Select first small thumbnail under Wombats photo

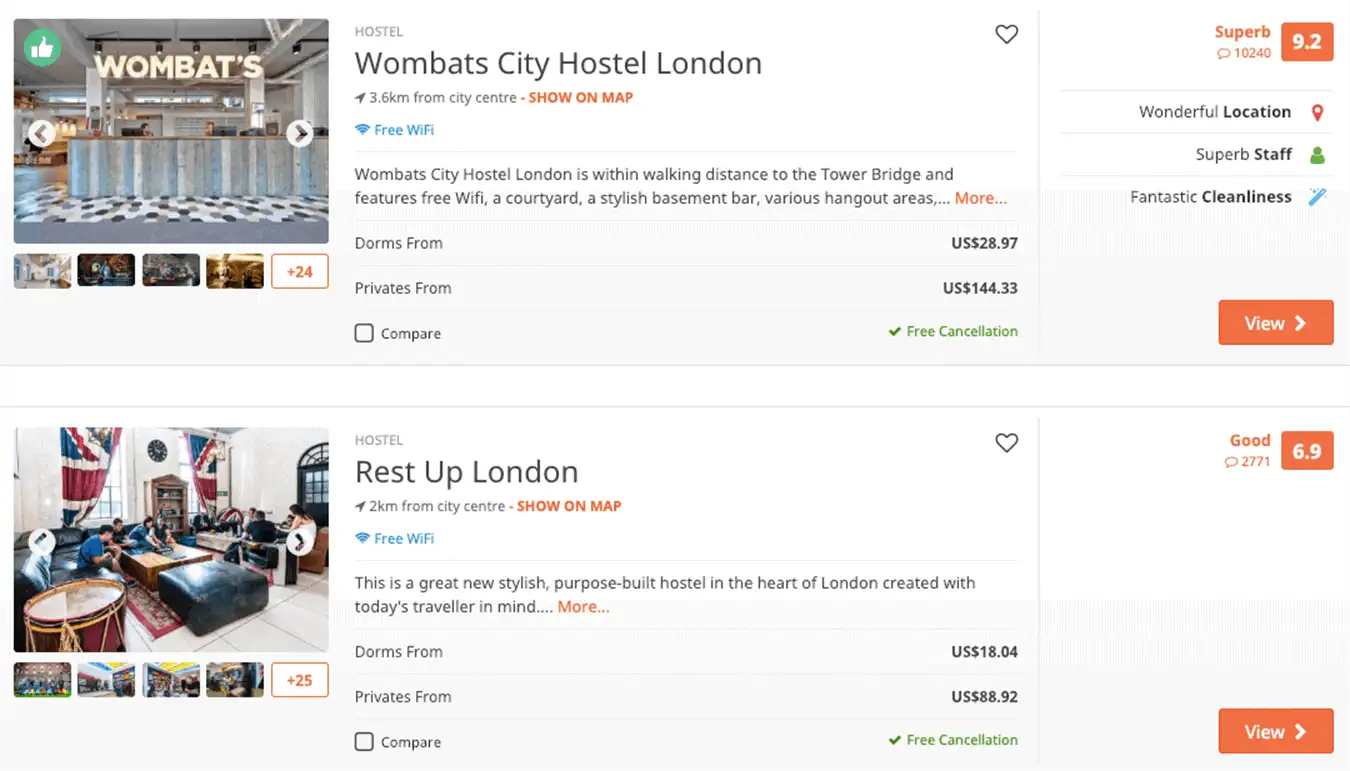[x=43, y=271]
